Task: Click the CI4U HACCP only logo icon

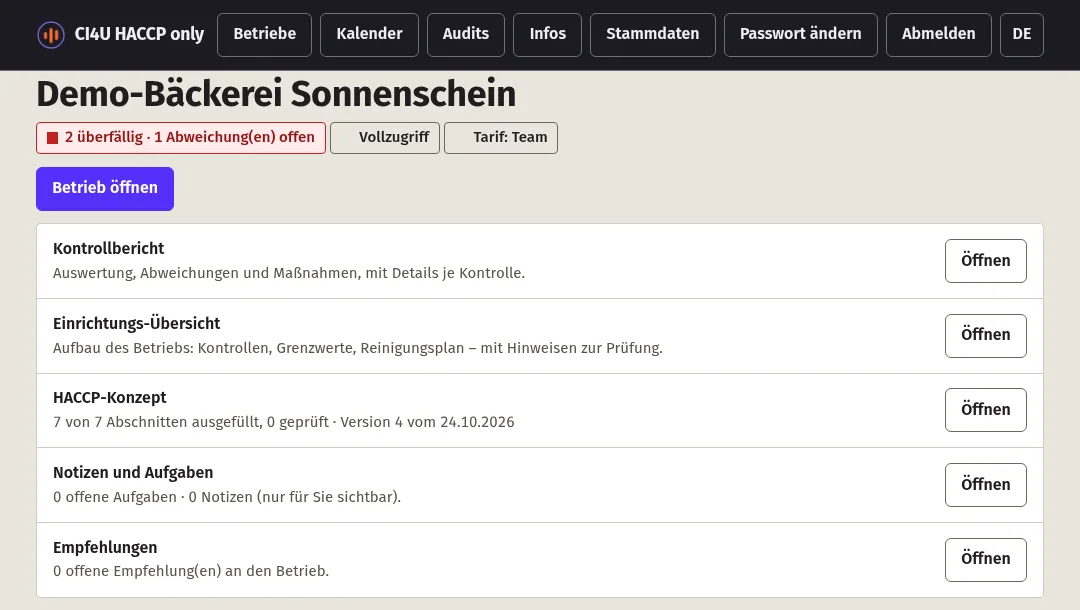Action: 51,34
